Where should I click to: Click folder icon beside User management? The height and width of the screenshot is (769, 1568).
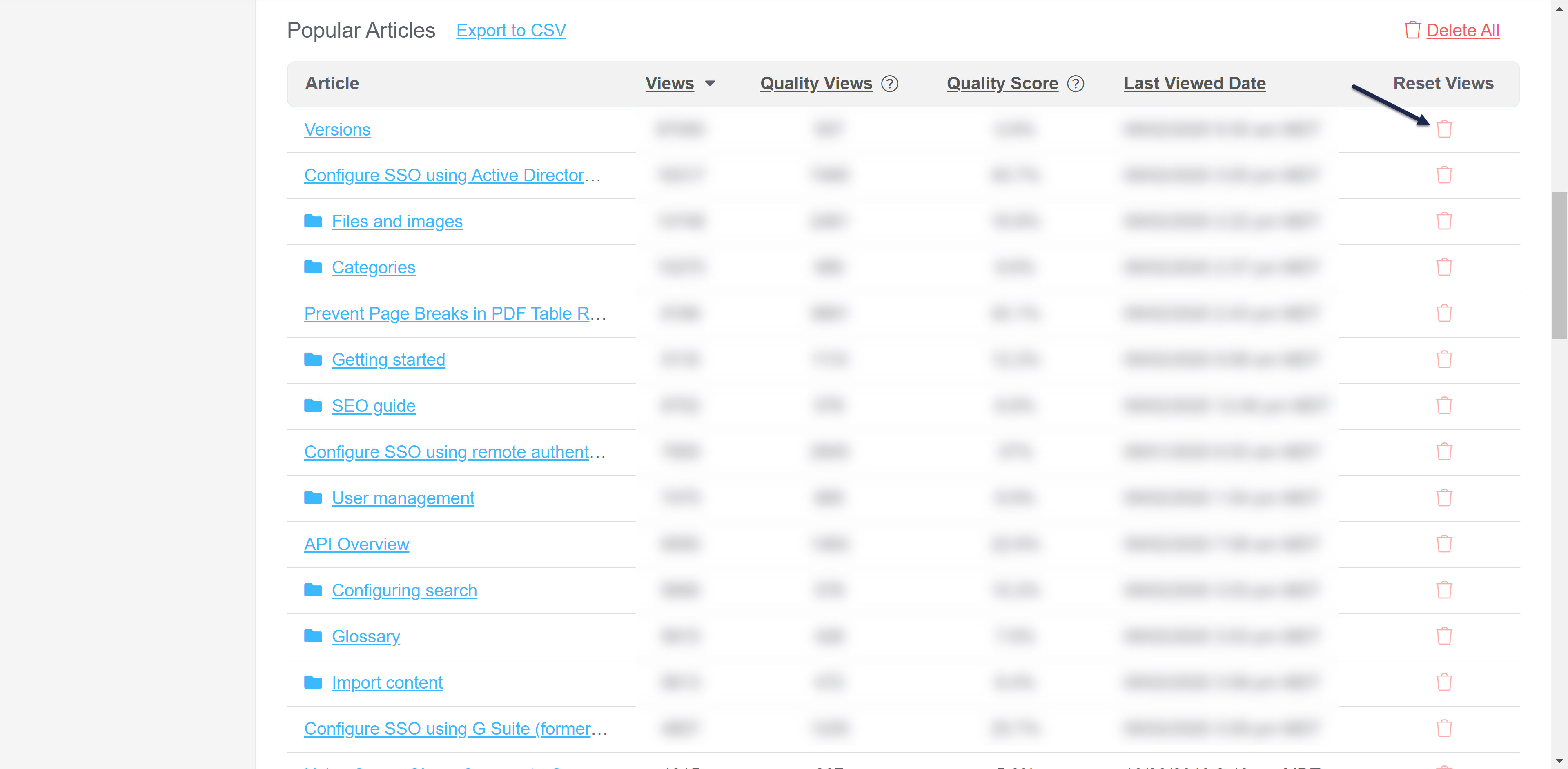pyautogui.click(x=313, y=498)
